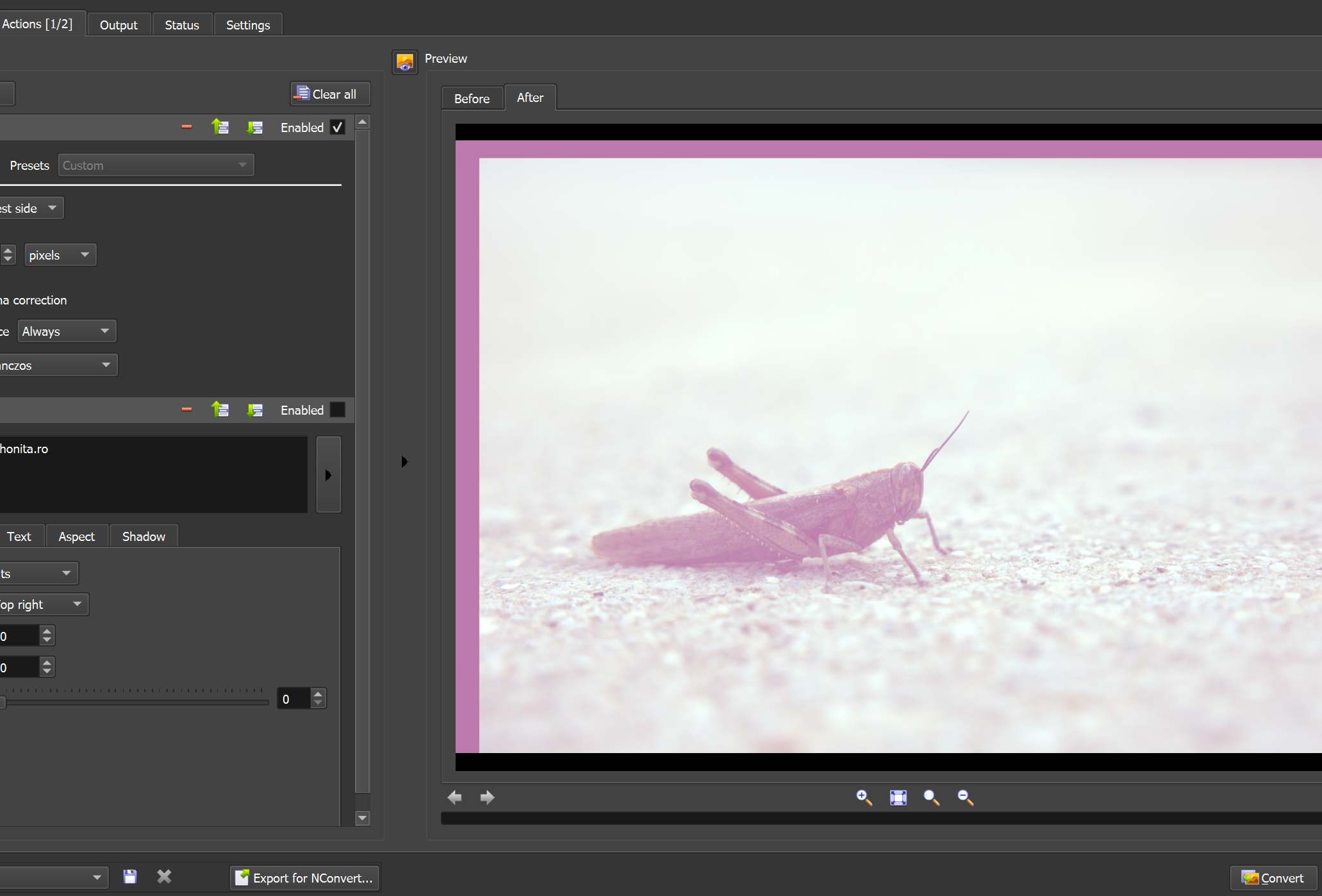Switch to the Before preview tab

(472, 99)
